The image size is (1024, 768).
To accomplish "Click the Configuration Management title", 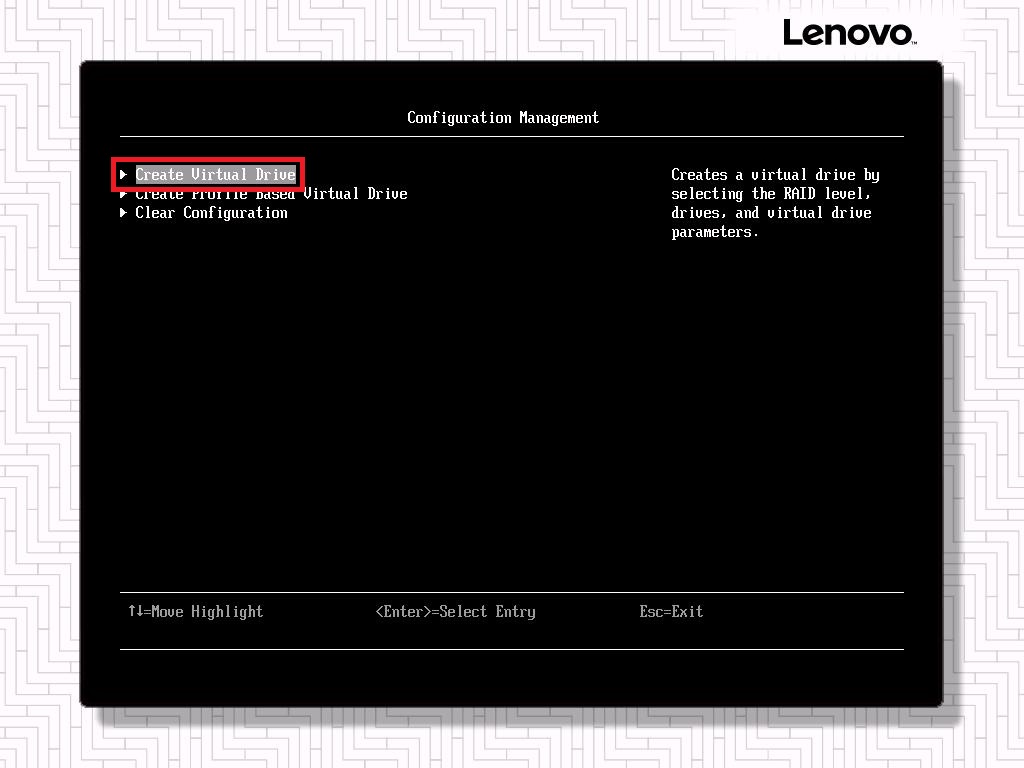I will pyautogui.click(x=503, y=118).
